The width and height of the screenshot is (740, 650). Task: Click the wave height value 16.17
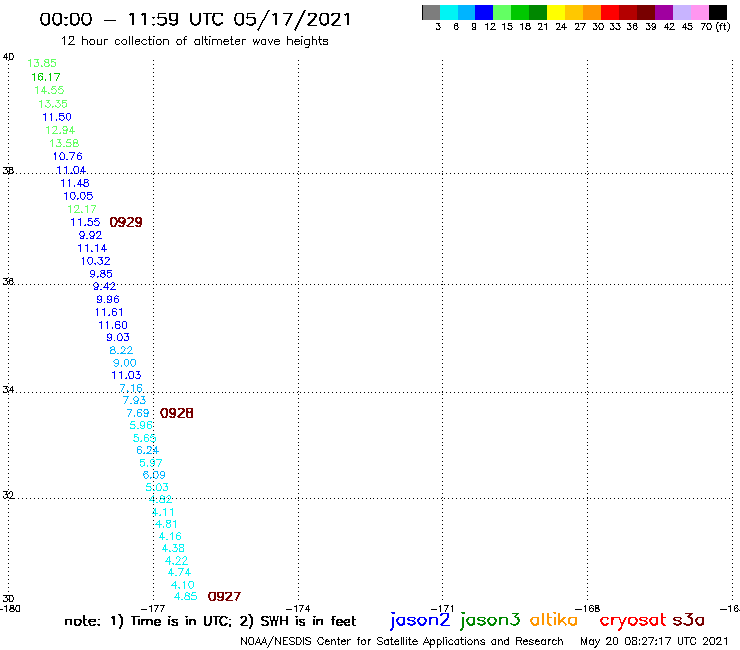click(46, 76)
